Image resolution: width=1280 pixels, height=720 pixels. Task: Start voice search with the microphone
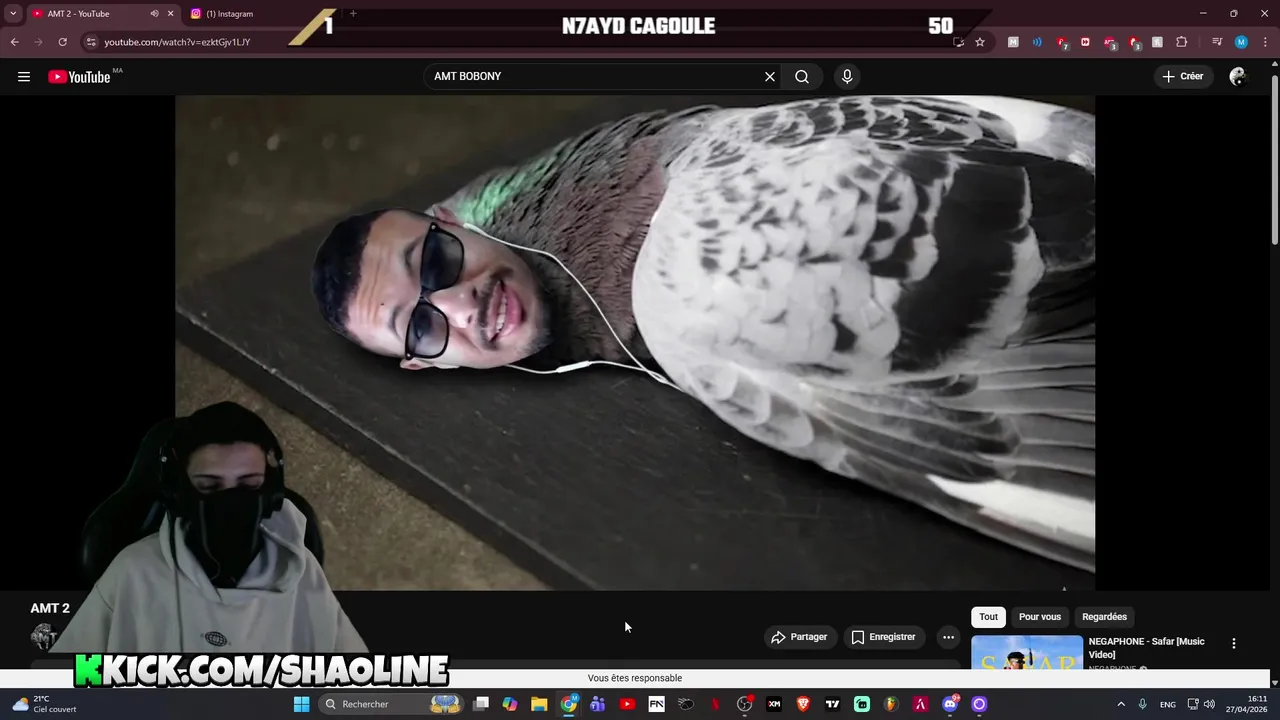(847, 77)
